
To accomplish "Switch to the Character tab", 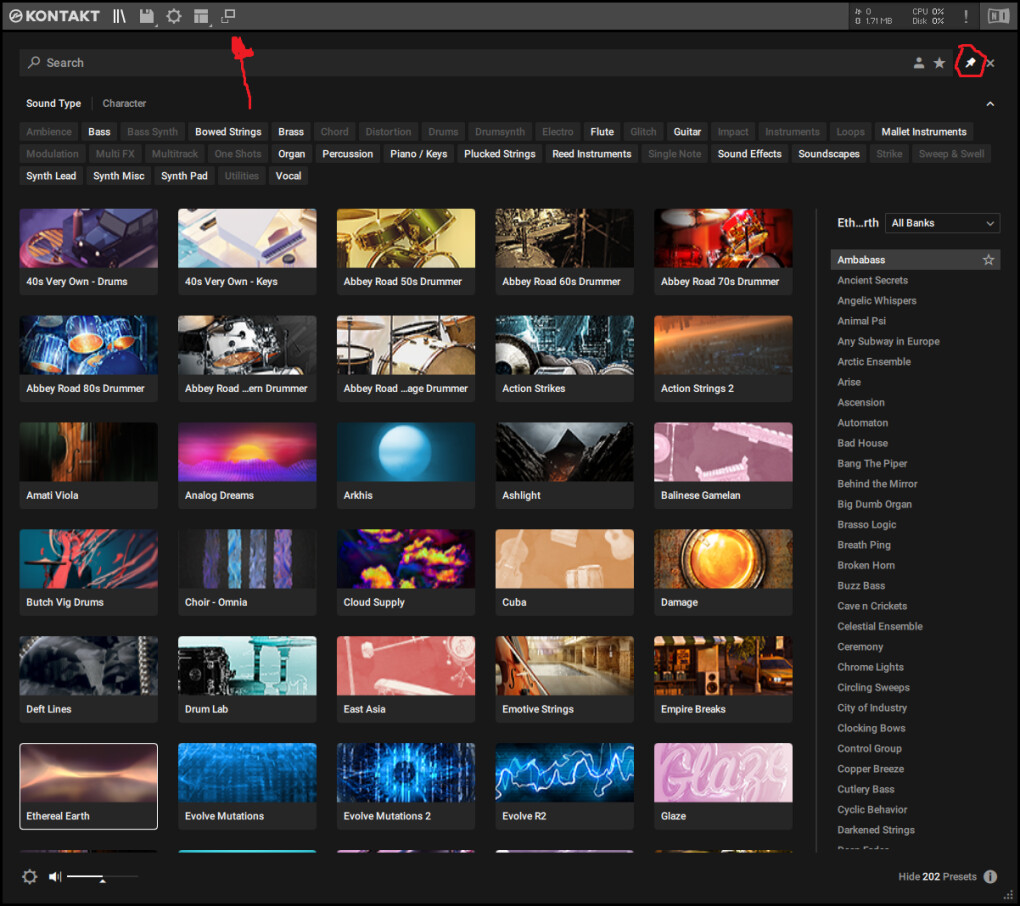I will (124, 103).
